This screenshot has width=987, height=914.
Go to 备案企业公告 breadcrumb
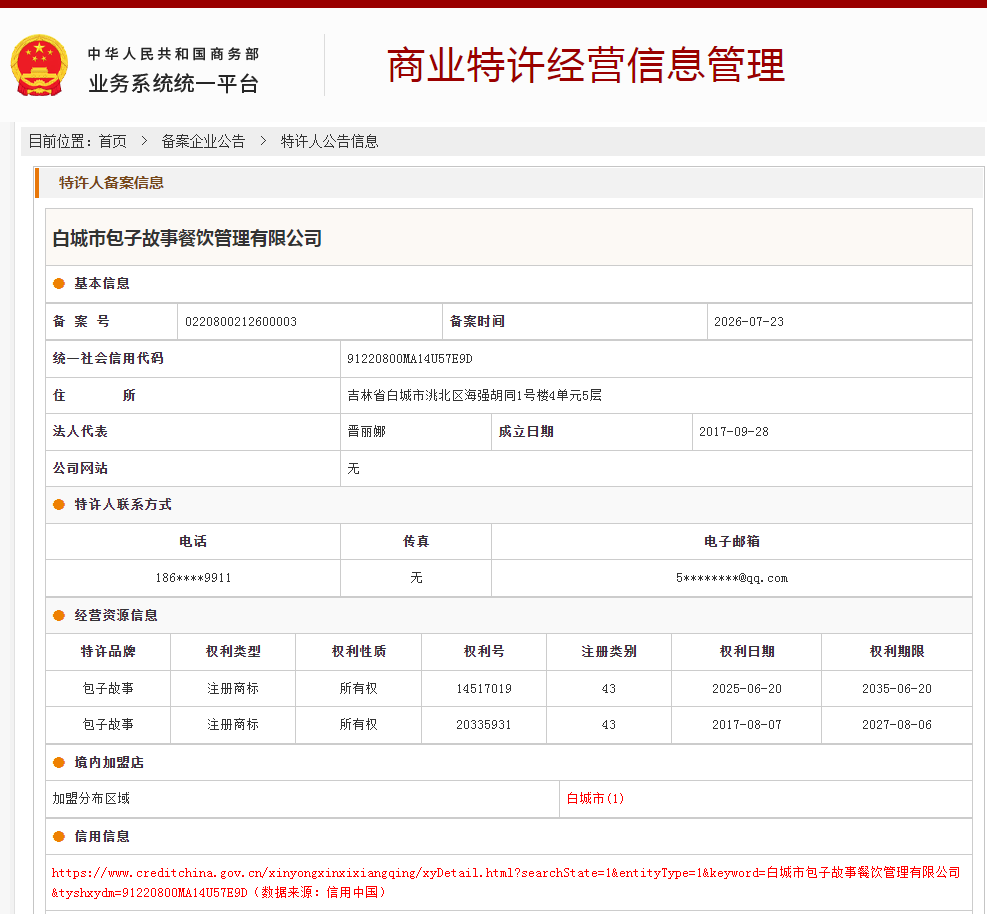pyautogui.click(x=203, y=141)
